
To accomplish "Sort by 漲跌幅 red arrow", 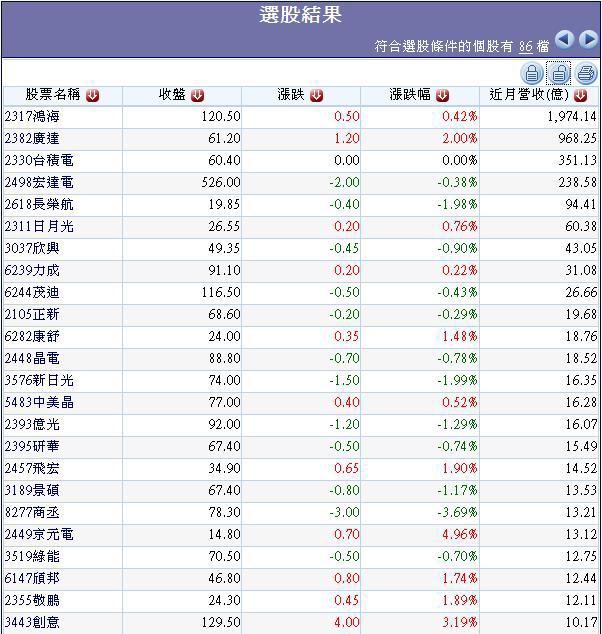I will pyautogui.click(x=443, y=95).
